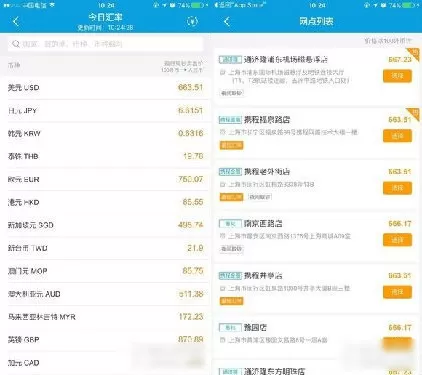Focus the currency search field

tap(105, 44)
